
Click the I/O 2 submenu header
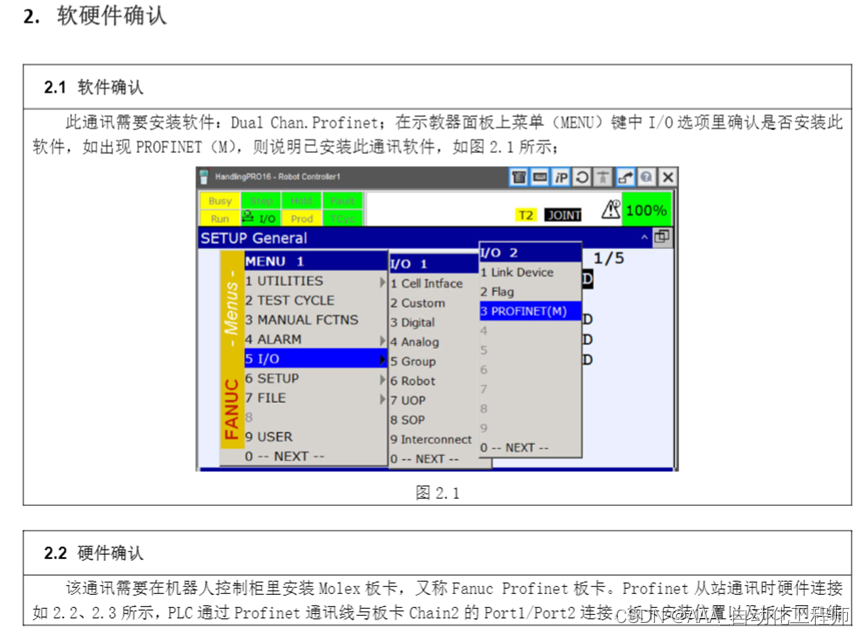pos(530,253)
